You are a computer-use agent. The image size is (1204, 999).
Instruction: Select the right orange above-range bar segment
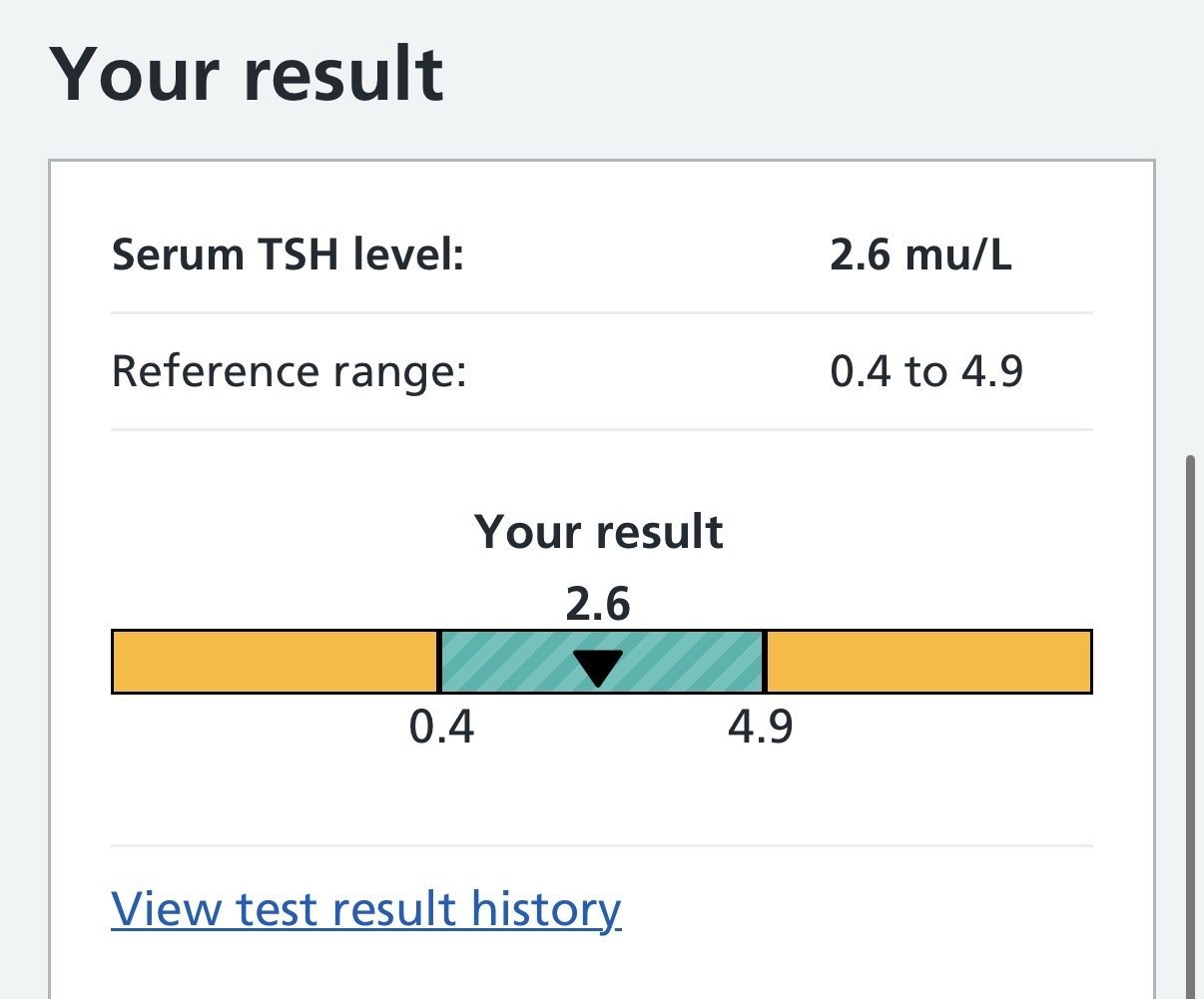[927, 662]
